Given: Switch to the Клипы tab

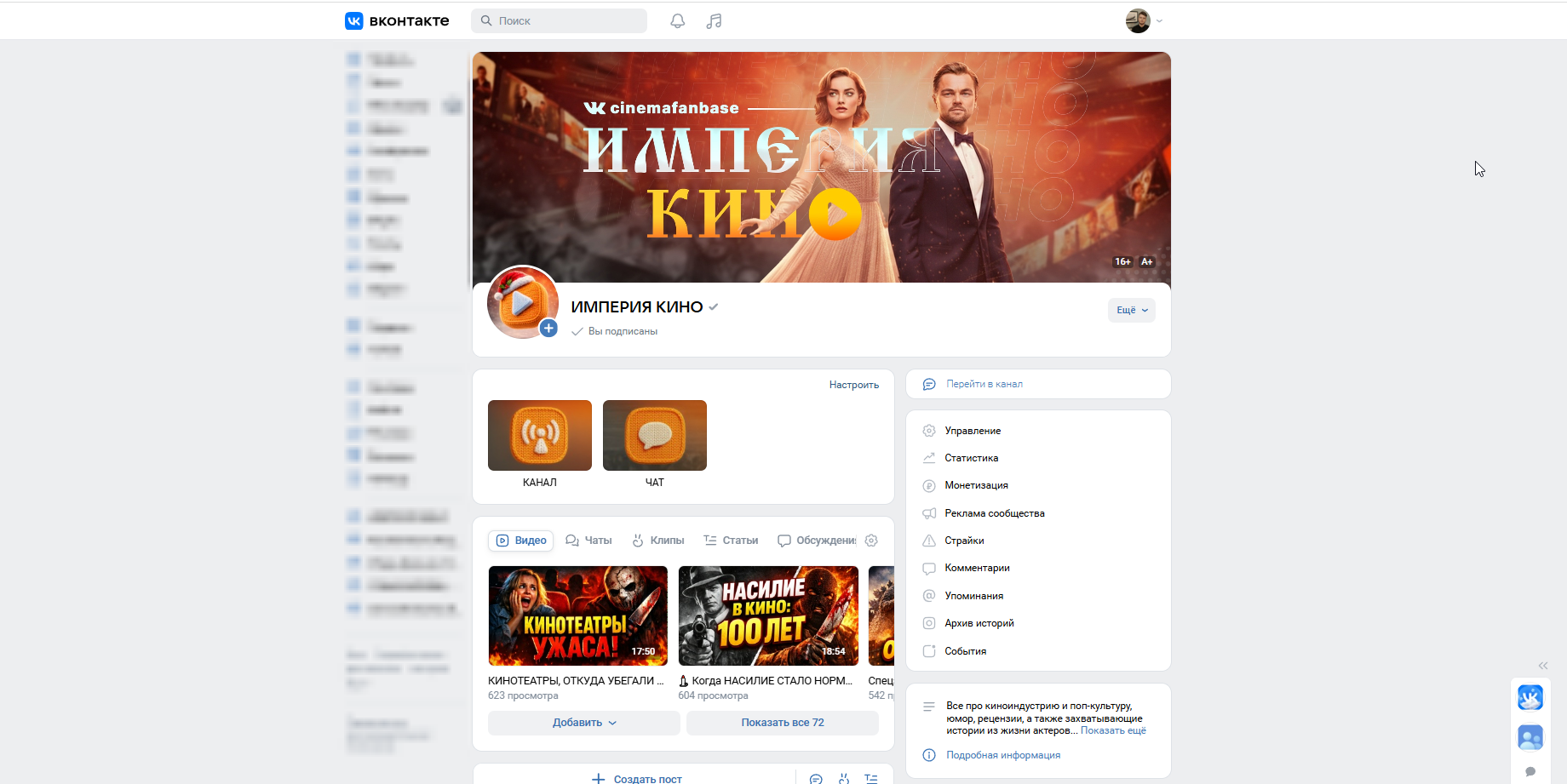Looking at the screenshot, I should coord(657,541).
